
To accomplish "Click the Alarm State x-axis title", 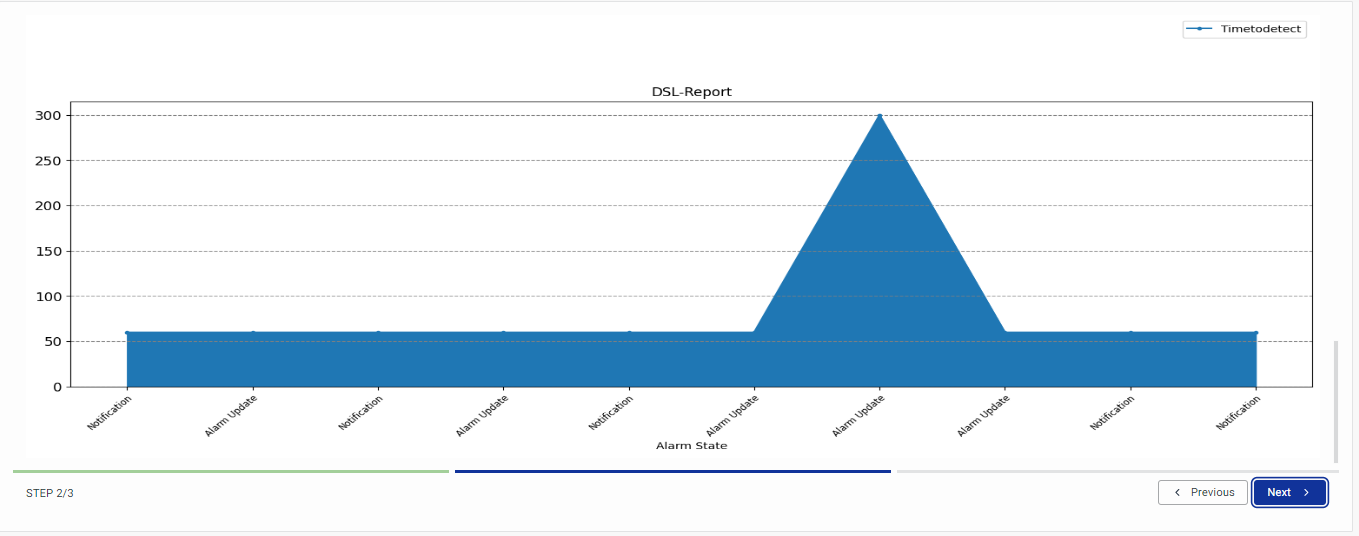I will tap(691, 445).
